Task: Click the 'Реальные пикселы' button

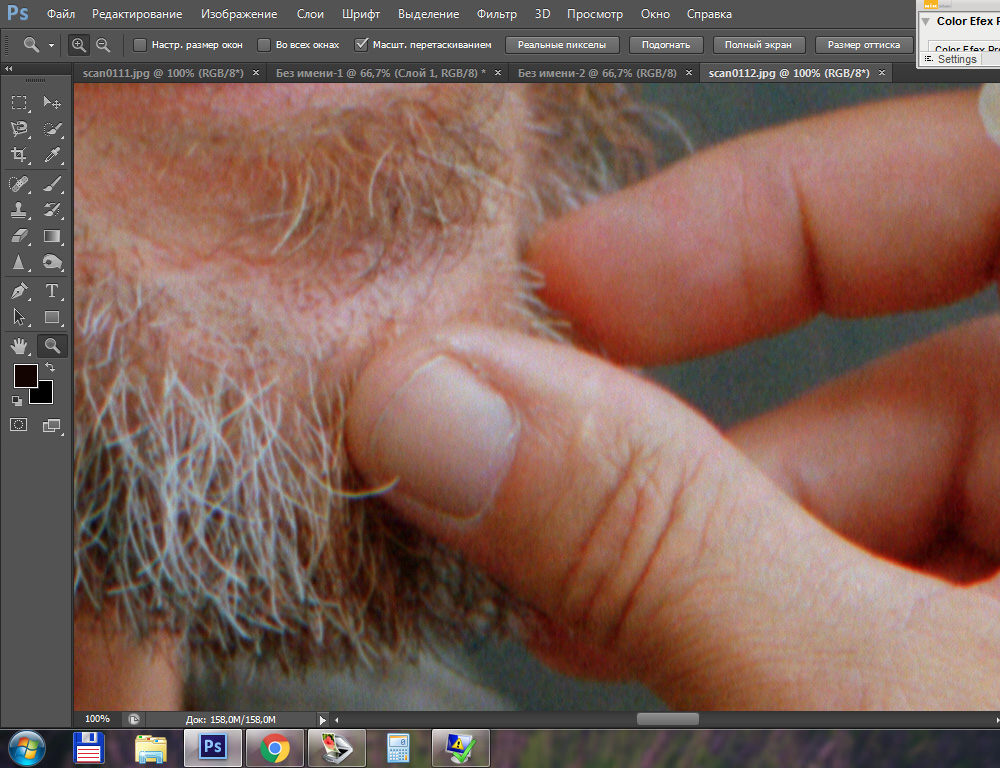Action: click(562, 45)
